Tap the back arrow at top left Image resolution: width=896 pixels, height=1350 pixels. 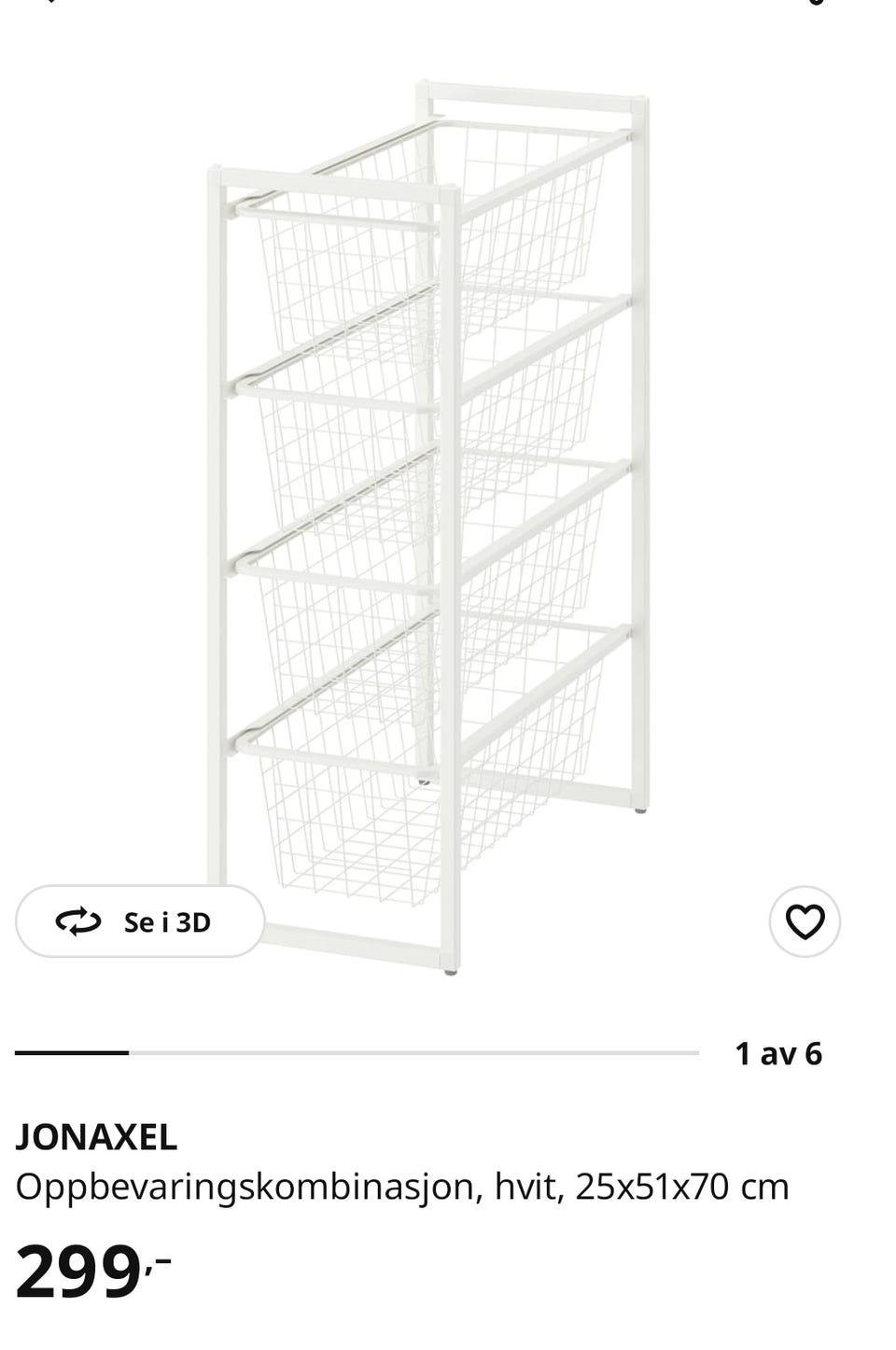(x=49, y=2)
